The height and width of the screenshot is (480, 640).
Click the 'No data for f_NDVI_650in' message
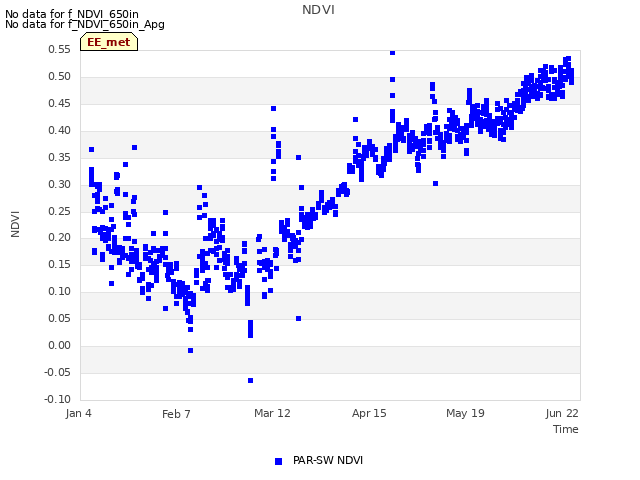(72, 14)
